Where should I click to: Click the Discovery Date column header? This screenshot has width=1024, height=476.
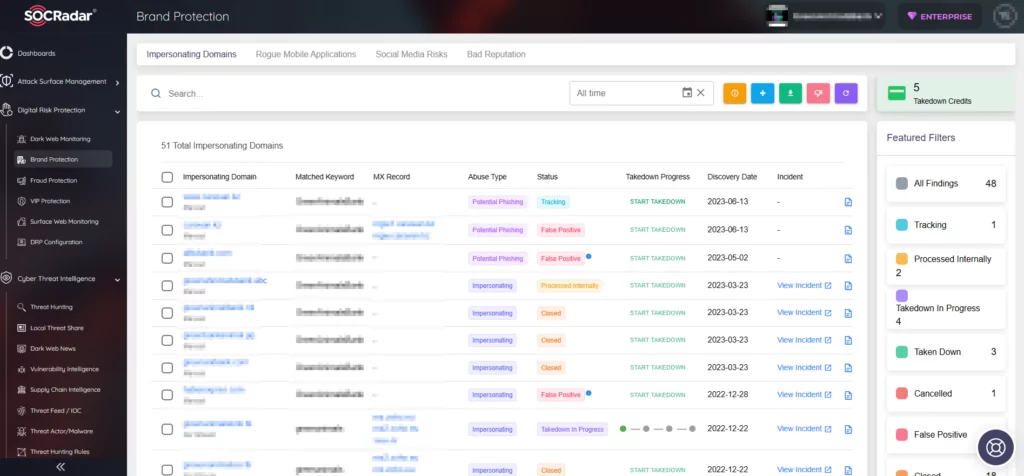coord(732,177)
